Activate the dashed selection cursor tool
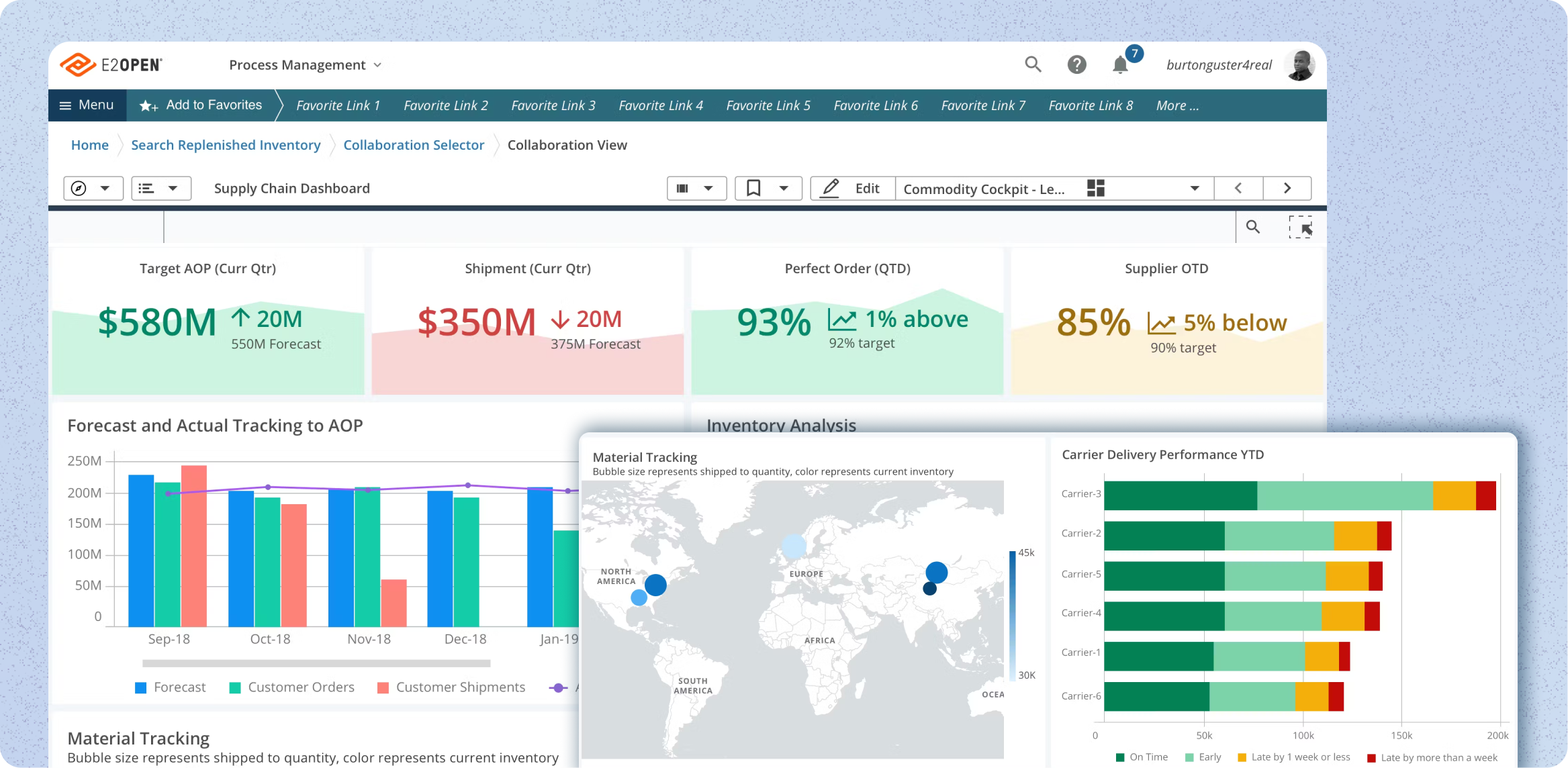The height and width of the screenshot is (768, 1568). (x=1300, y=227)
